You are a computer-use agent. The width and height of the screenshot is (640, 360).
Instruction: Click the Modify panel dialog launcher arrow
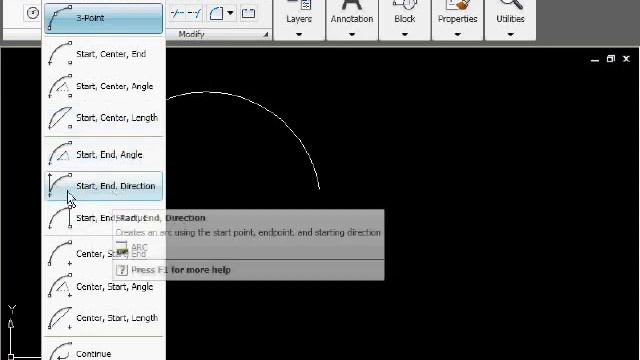[266, 35]
